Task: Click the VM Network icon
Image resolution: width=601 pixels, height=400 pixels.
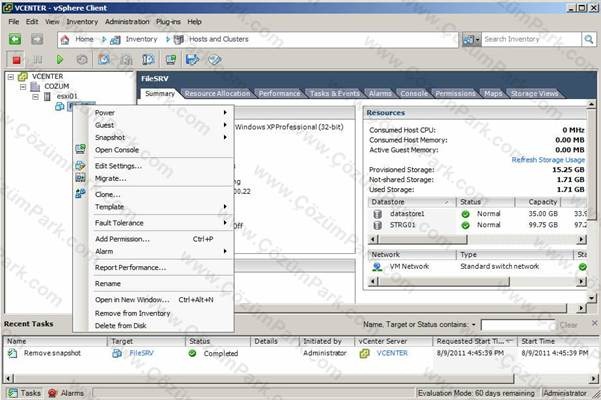Action: click(x=377, y=267)
